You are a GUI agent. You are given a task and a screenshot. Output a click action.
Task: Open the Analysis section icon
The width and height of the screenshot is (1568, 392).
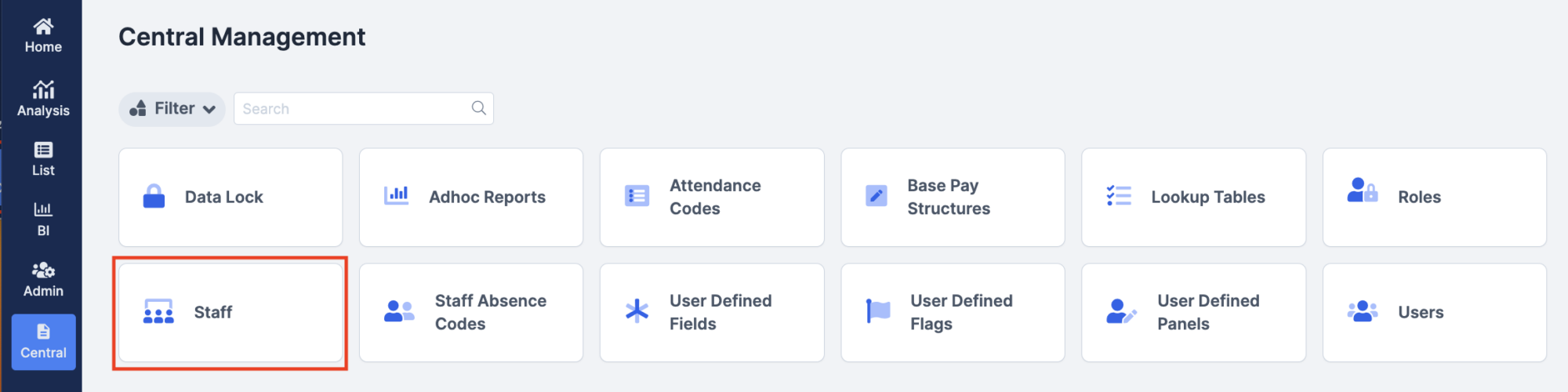[43, 89]
